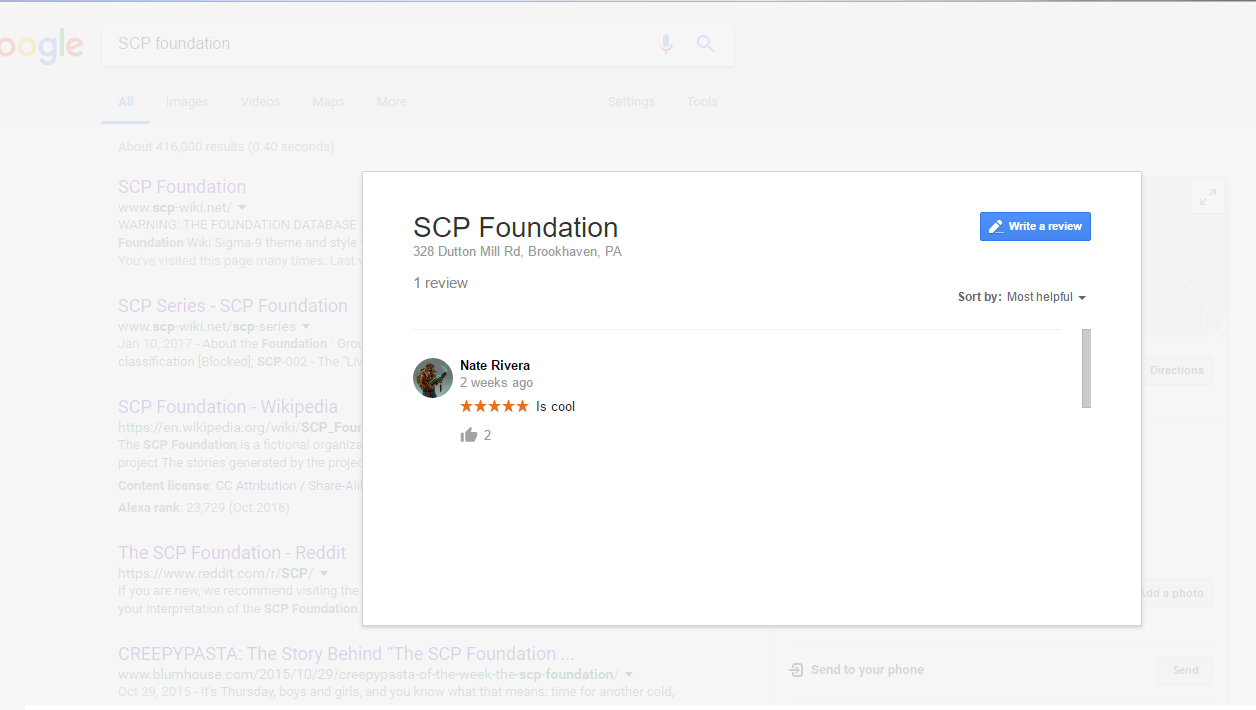Screen dimensions: 1256x710
Task: Click the Directions button in knowledge panel
Action: click(x=1176, y=371)
